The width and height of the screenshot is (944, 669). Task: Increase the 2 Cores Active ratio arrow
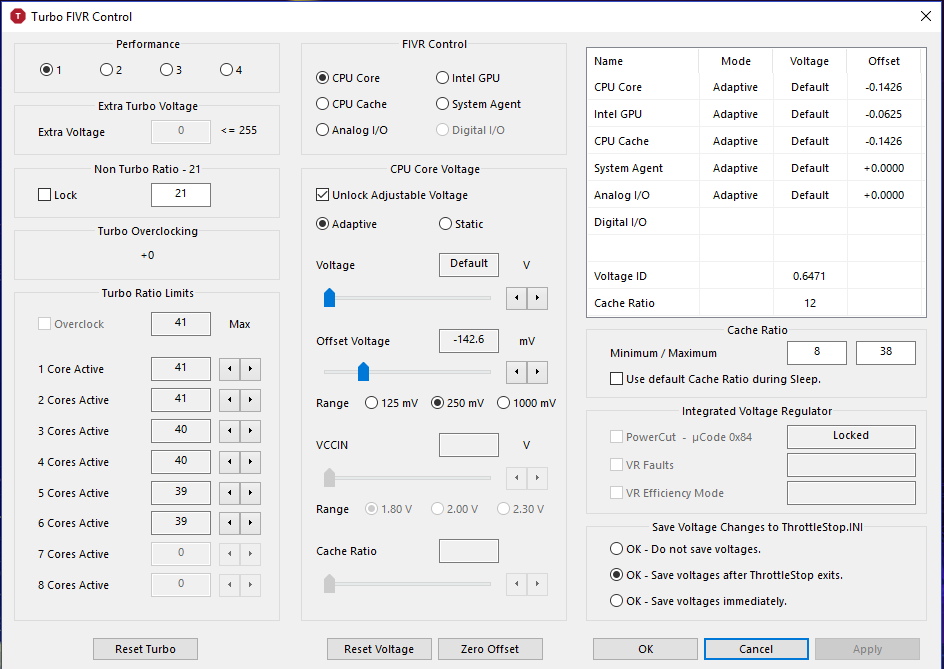(250, 400)
